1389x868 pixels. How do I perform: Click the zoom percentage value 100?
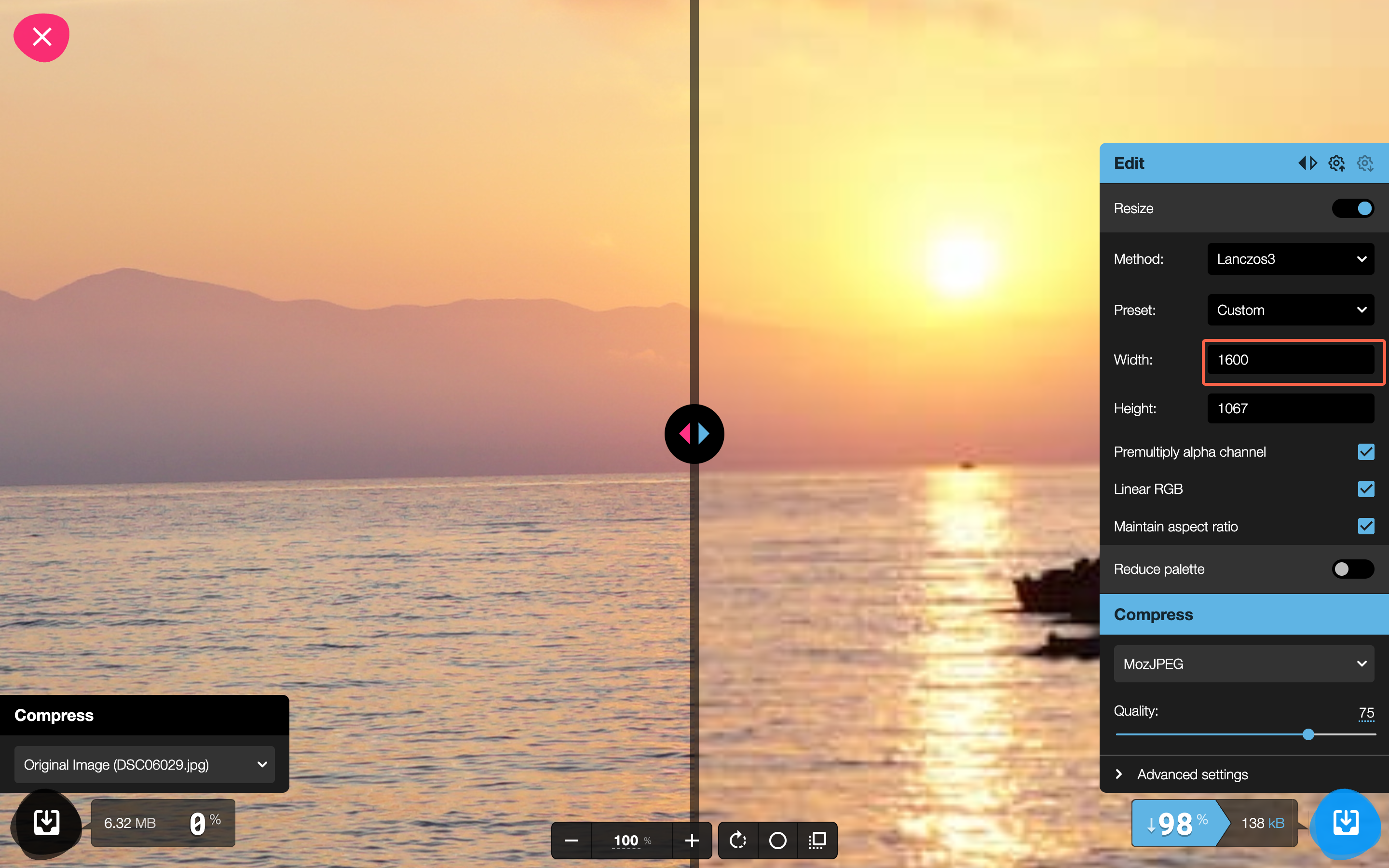[626, 841]
